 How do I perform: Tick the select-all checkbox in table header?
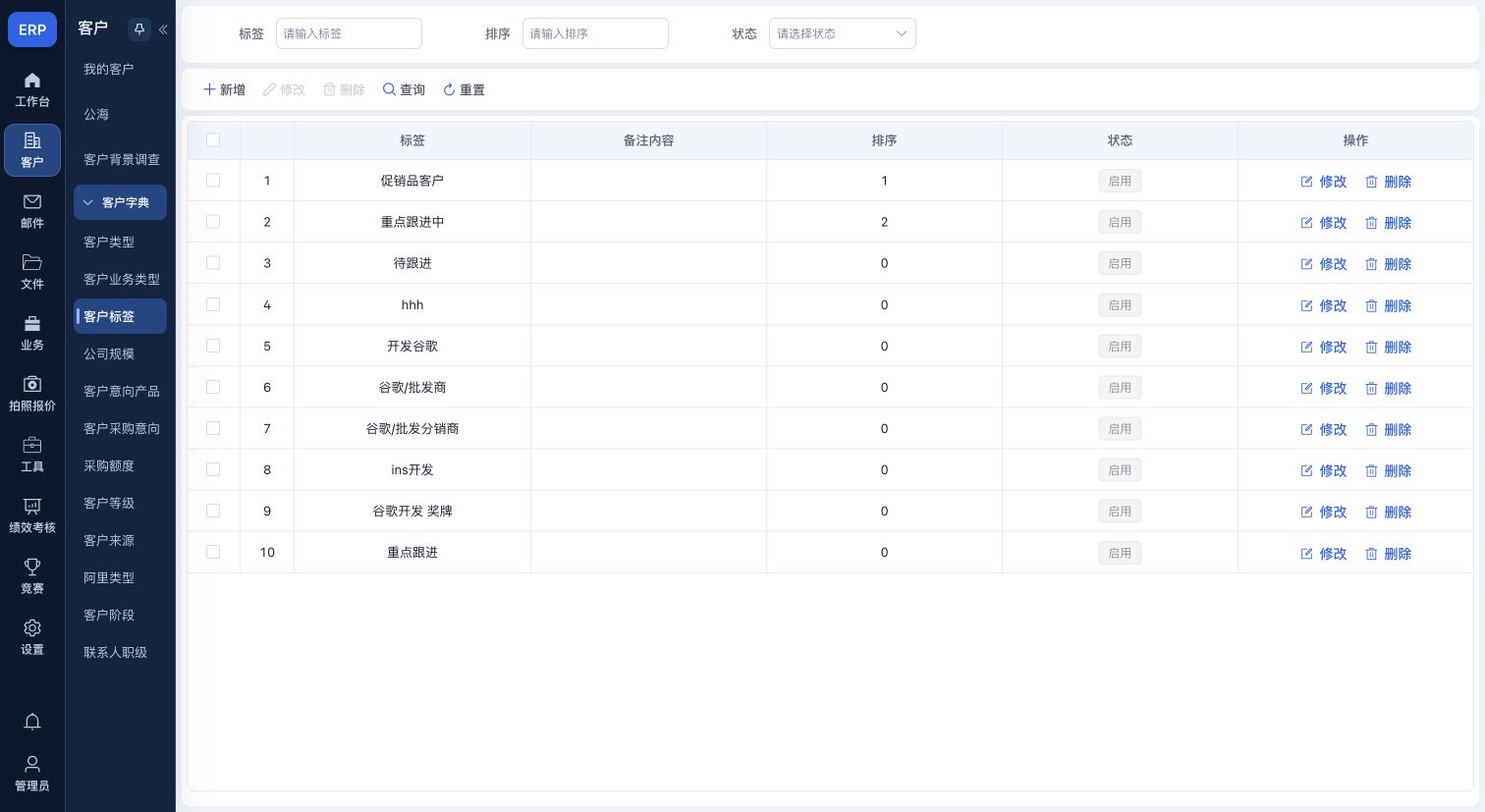[x=213, y=140]
